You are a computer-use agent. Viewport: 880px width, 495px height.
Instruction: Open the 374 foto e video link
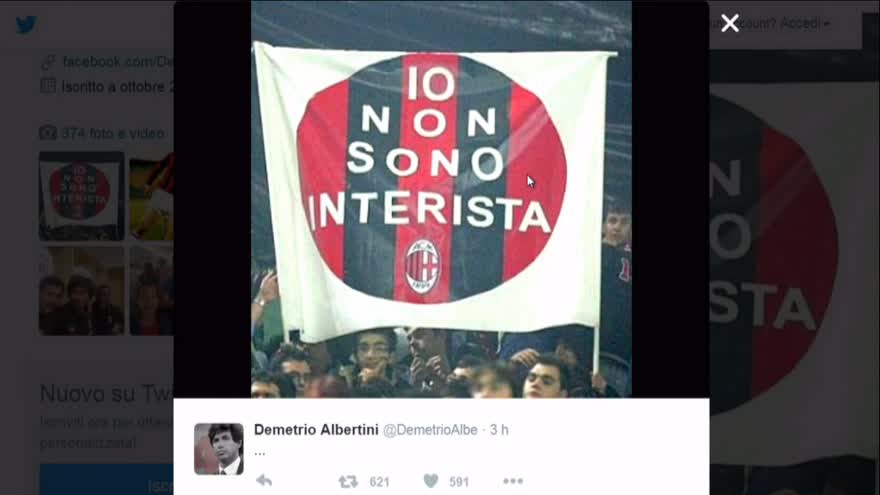(x=113, y=134)
